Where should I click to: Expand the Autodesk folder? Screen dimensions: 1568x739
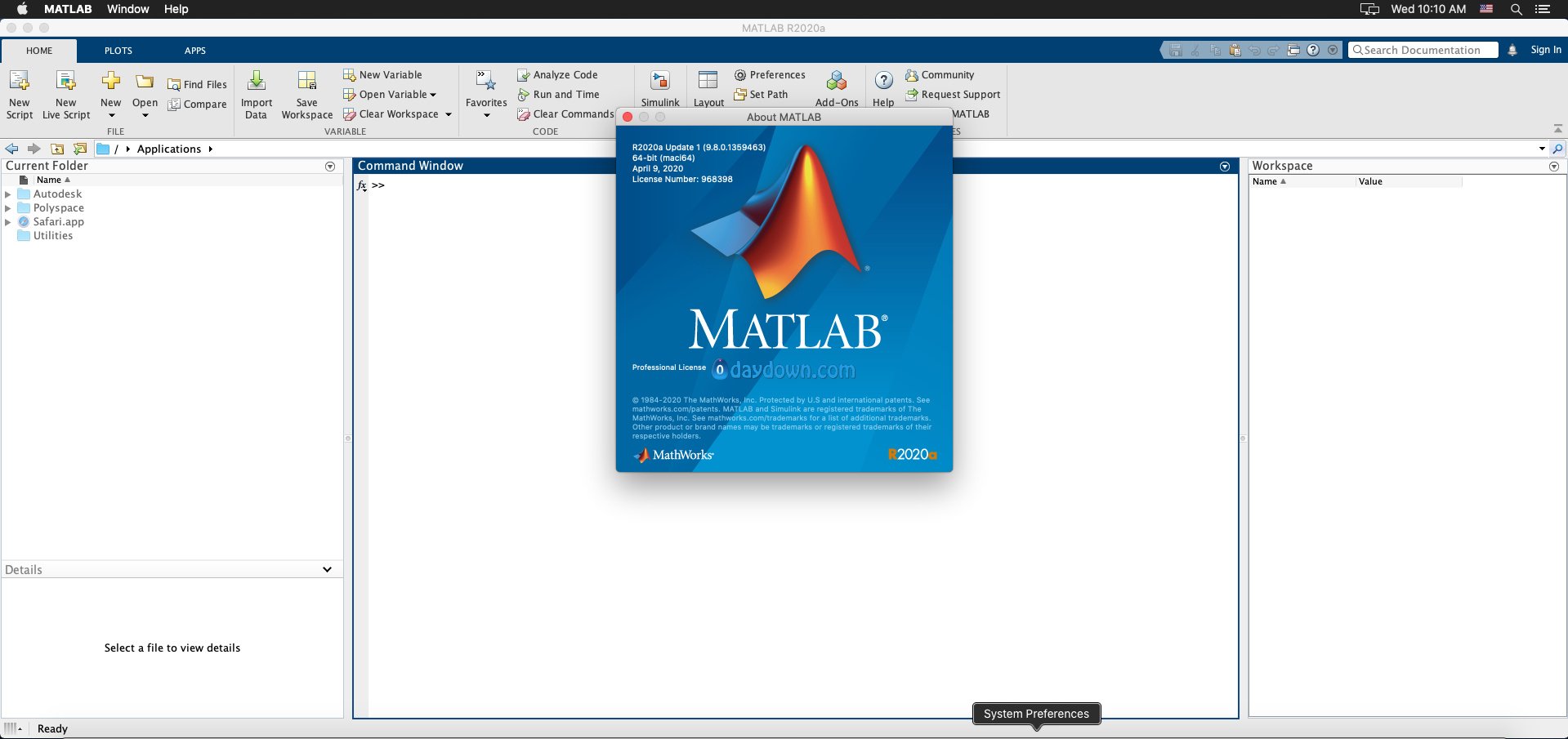8,194
